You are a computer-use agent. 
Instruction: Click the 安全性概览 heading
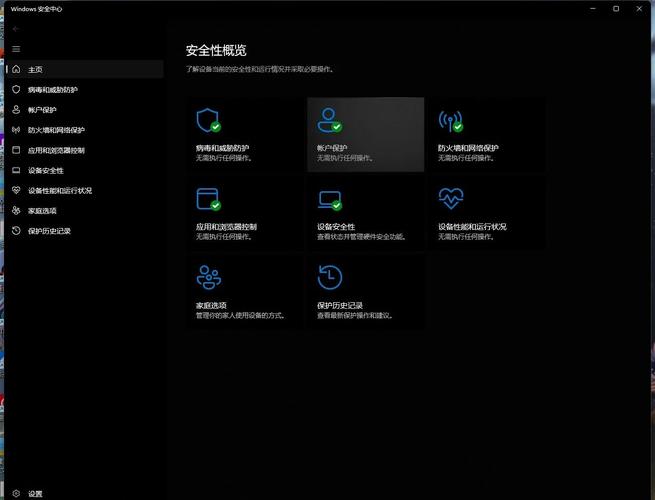[216, 51]
